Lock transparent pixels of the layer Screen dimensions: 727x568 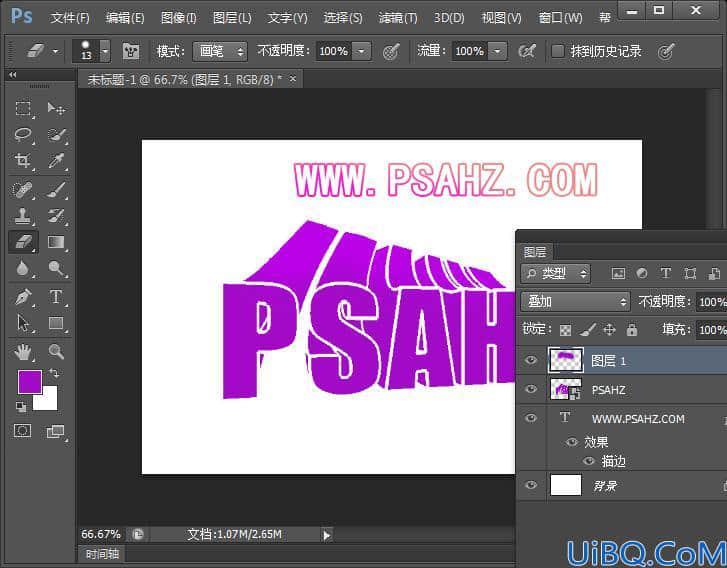click(565, 330)
